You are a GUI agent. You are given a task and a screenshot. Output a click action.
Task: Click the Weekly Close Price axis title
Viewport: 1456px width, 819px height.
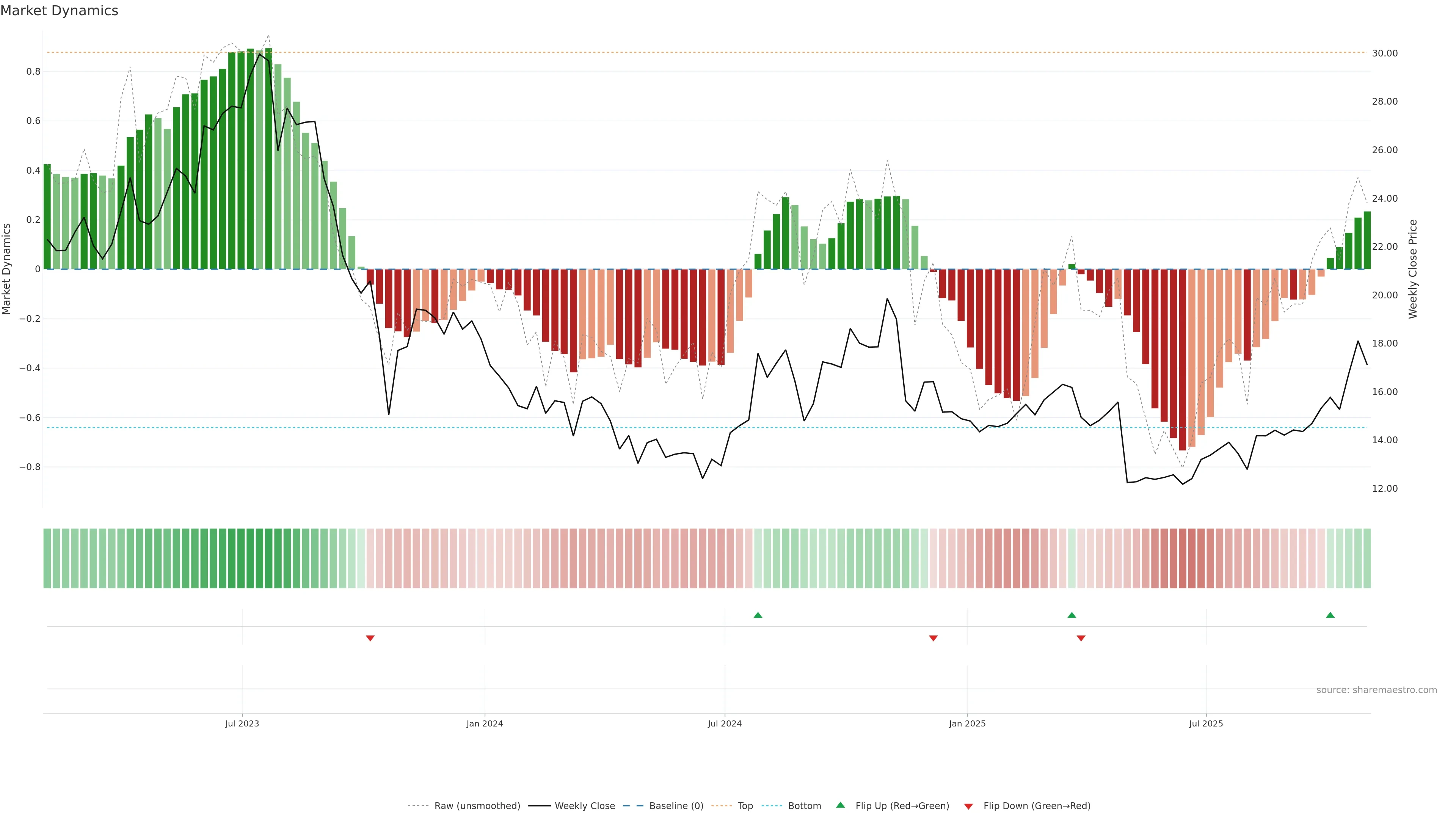pyautogui.click(x=1412, y=269)
